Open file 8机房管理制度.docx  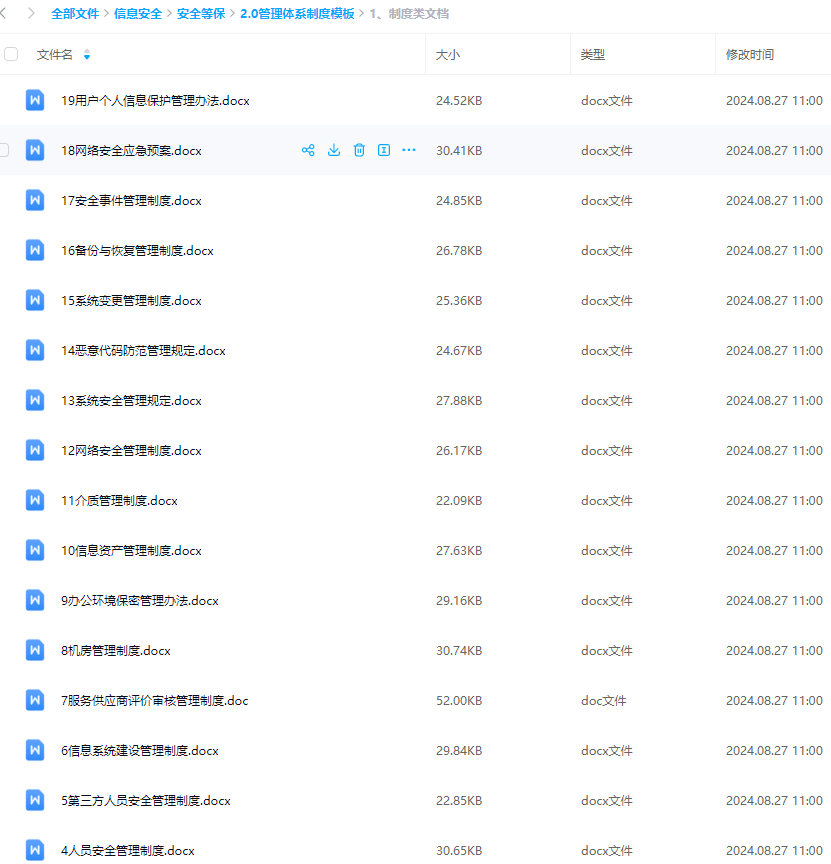[x=116, y=650]
